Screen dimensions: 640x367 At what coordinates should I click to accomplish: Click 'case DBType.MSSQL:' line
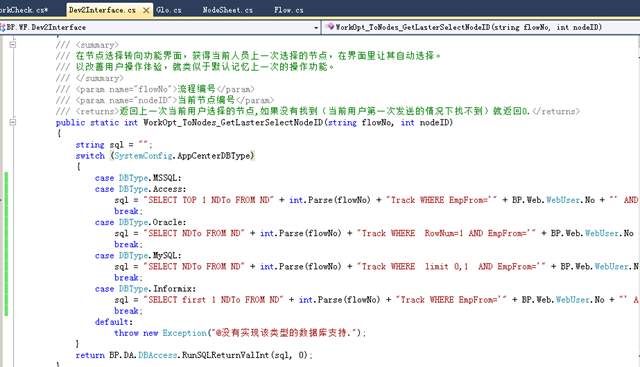point(138,178)
